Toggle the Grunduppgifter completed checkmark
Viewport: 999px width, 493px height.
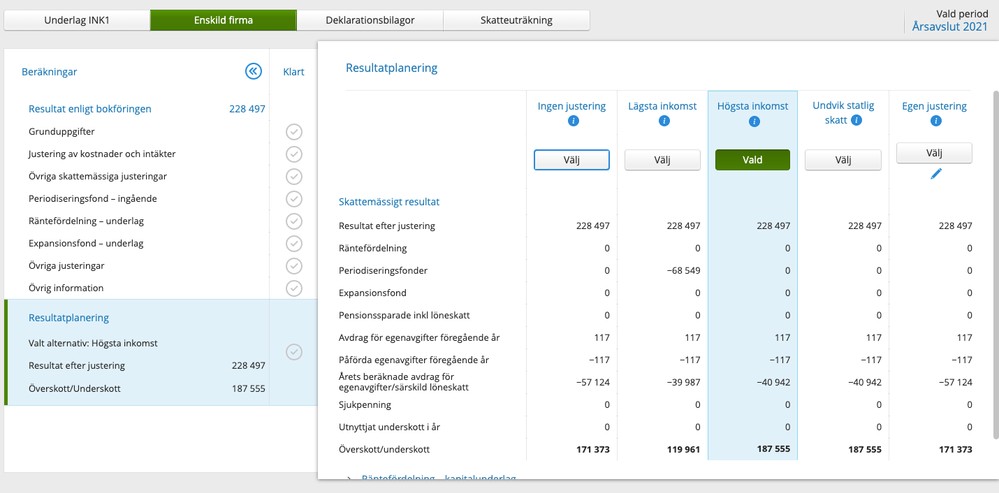pyautogui.click(x=294, y=132)
